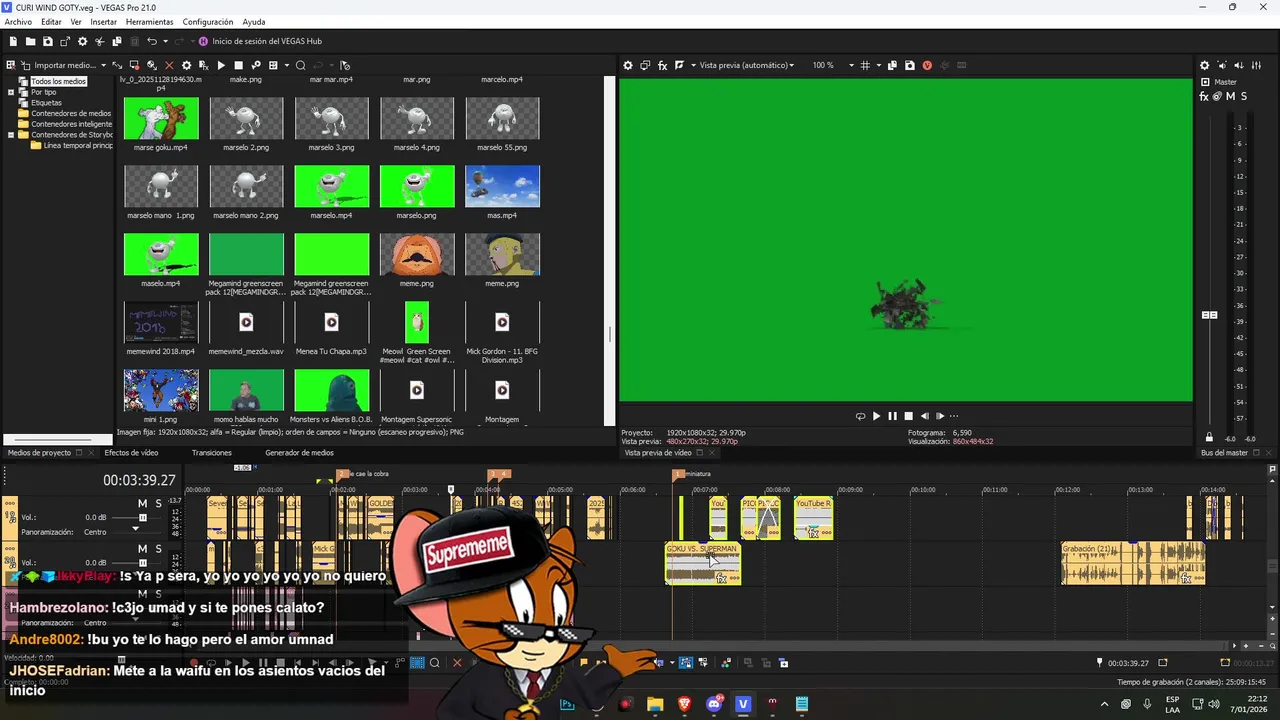Open master bus properties gear
Viewport: 1280px width, 720px height.
pyautogui.click(x=1204, y=65)
